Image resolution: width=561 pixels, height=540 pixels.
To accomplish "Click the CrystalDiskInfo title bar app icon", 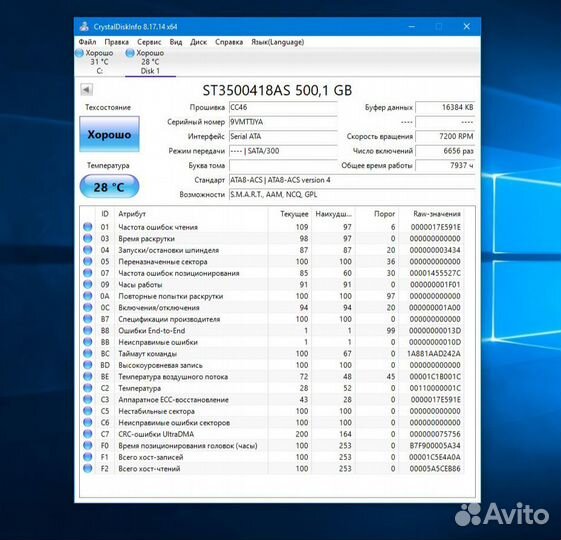I will coord(84,26).
